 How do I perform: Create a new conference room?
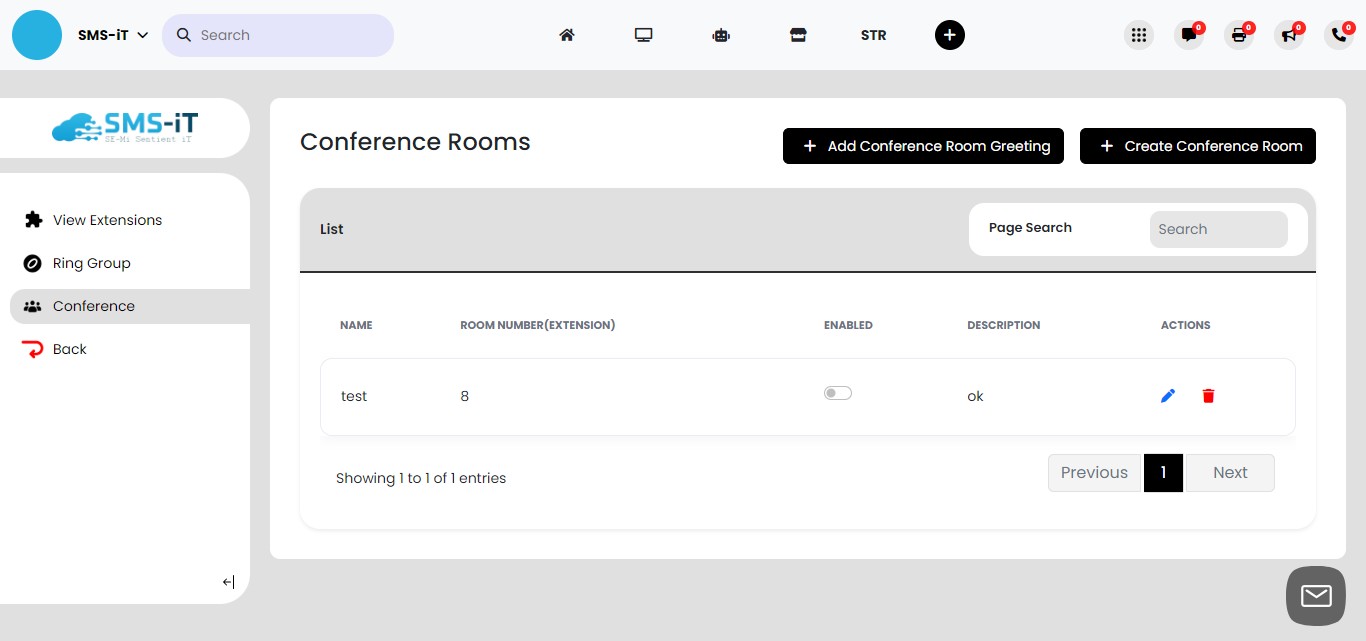[x=1197, y=146]
